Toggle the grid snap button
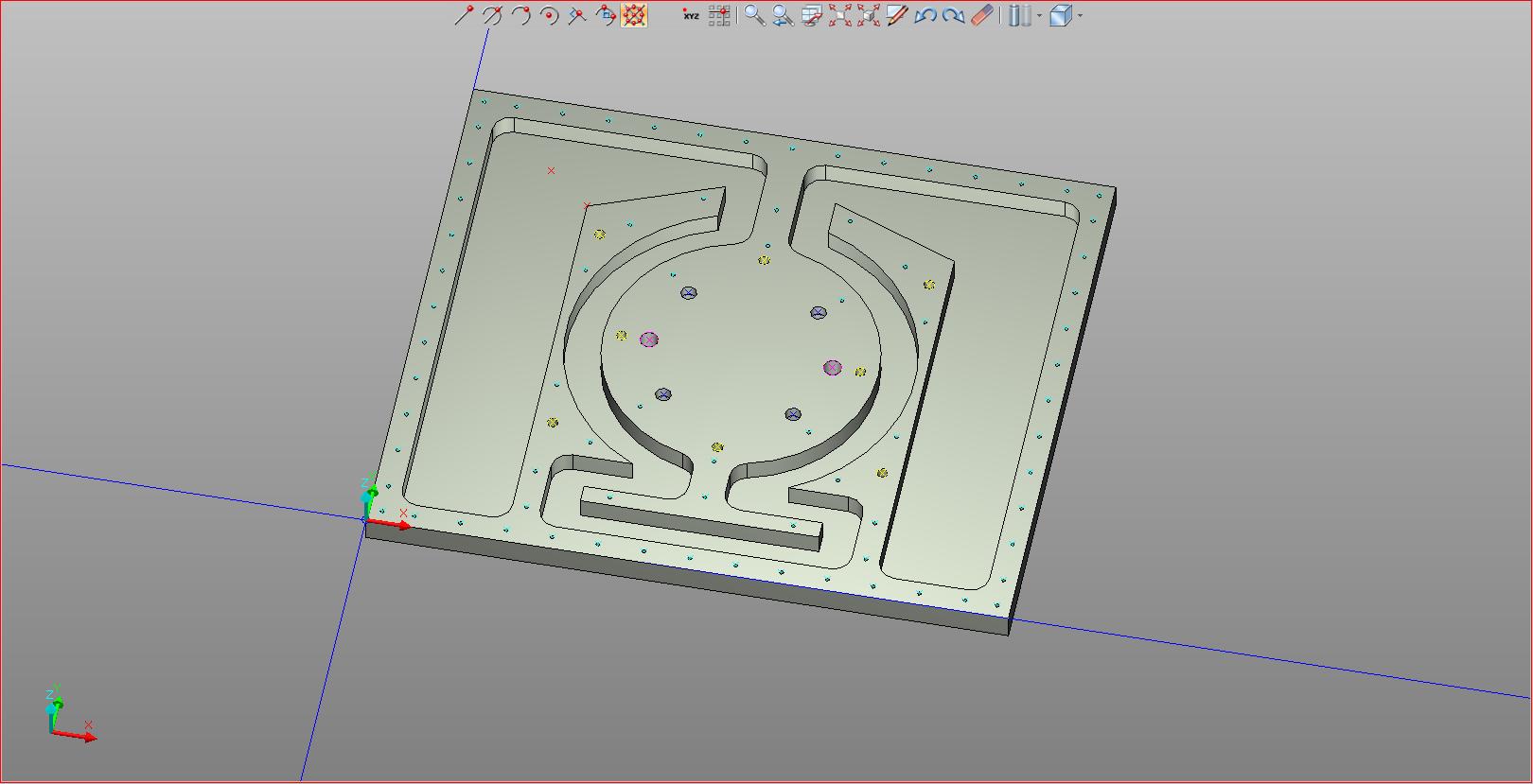1533x784 pixels. [719, 15]
